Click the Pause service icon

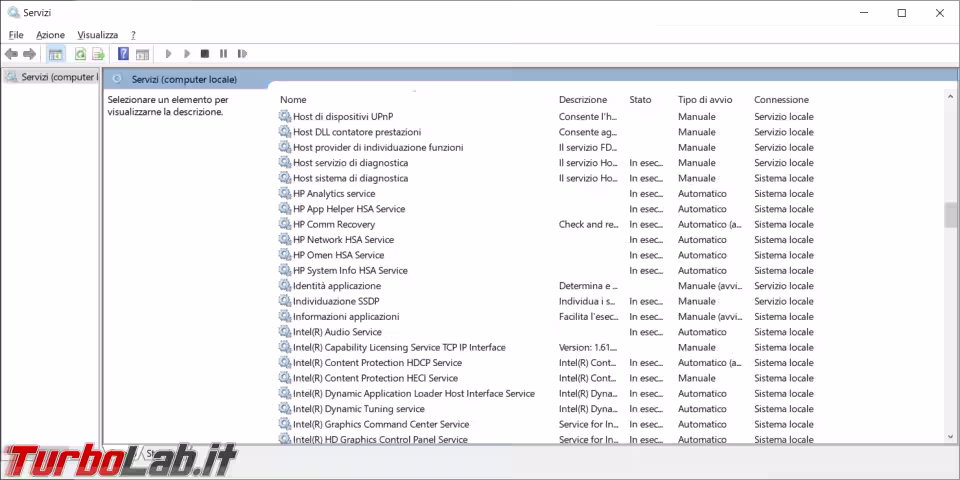[x=223, y=54]
